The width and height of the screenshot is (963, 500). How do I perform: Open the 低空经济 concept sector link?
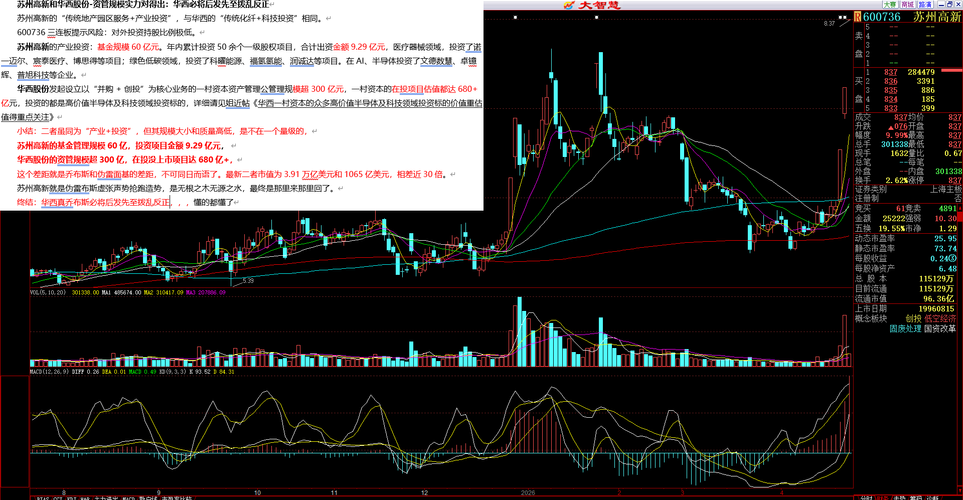click(940, 319)
